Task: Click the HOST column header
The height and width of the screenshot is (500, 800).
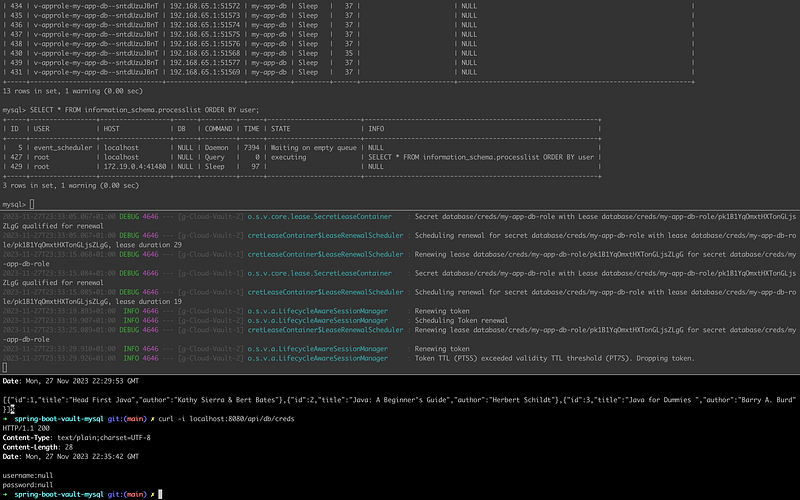Action: (x=111, y=129)
